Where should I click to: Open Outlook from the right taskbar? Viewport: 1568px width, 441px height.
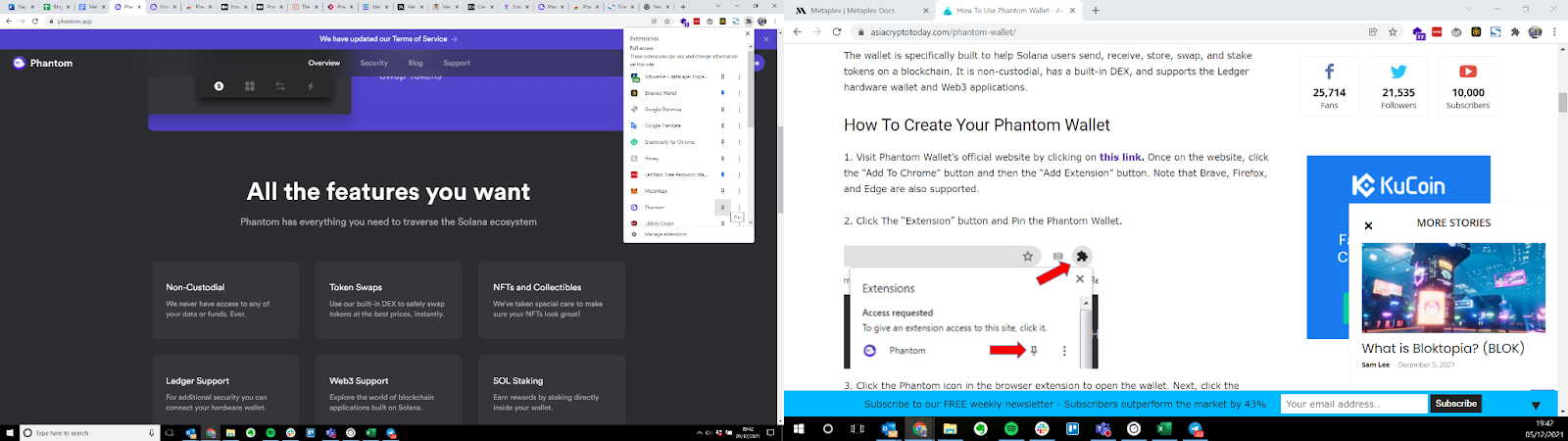click(x=889, y=429)
